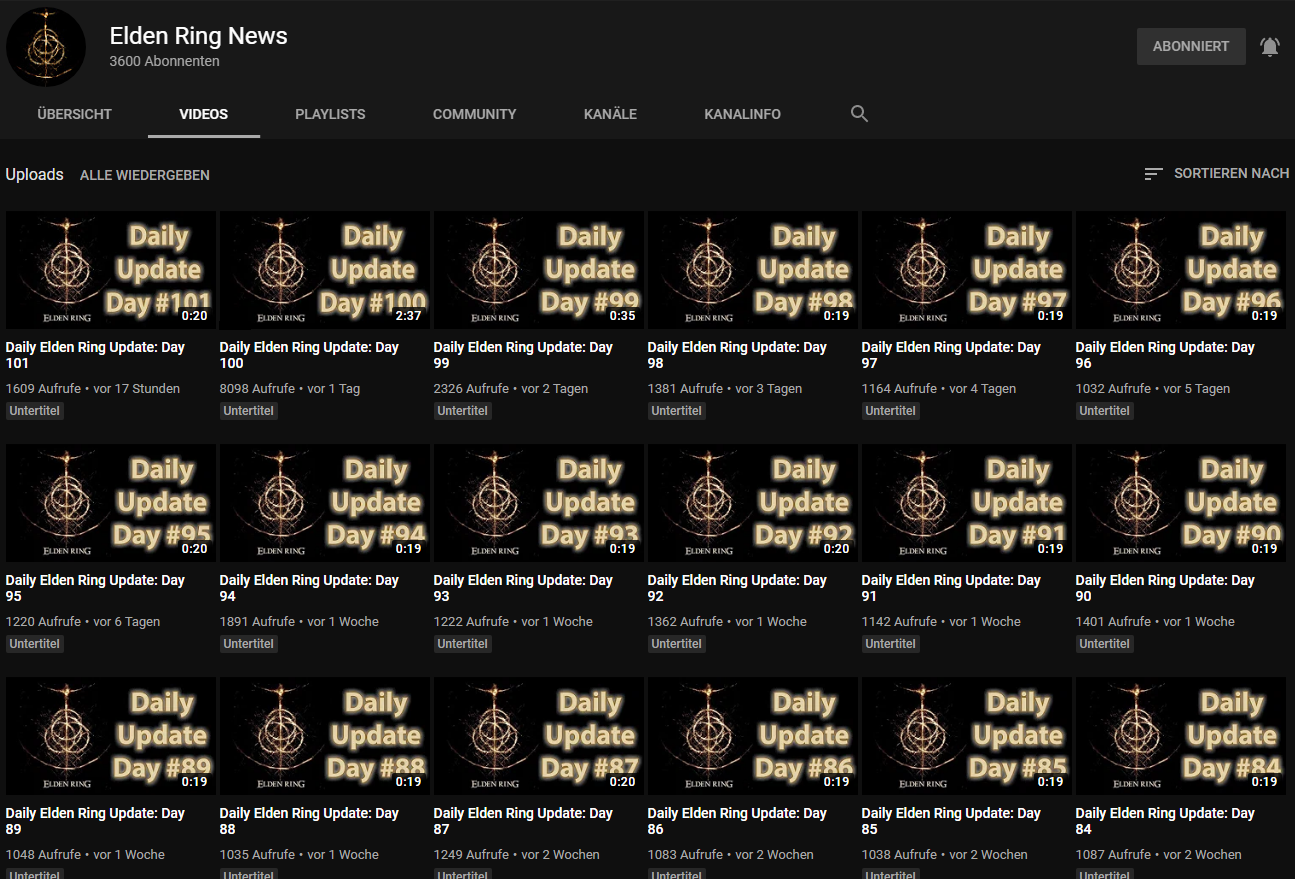
Task: Open the Day #88 video thumbnail
Action: pos(325,736)
